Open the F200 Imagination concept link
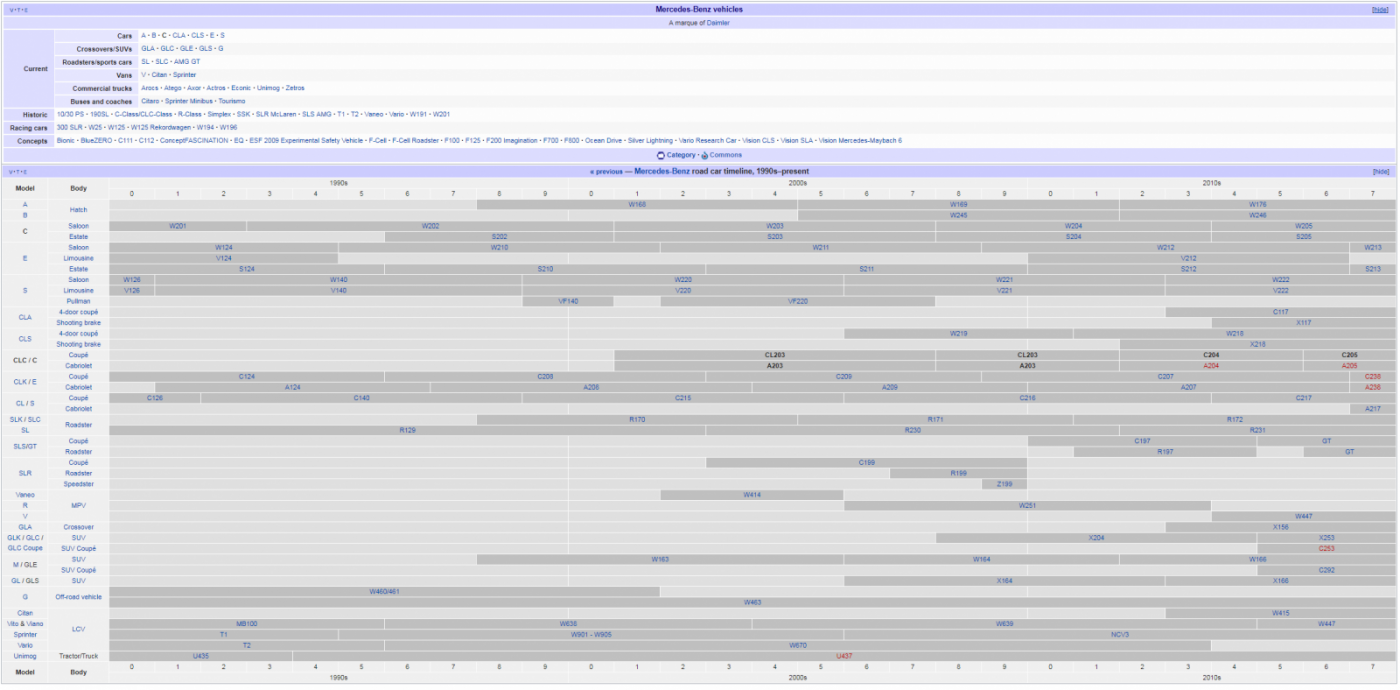Viewport: 1400px width, 690px height. pyautogui.click(x=512, y=140)
